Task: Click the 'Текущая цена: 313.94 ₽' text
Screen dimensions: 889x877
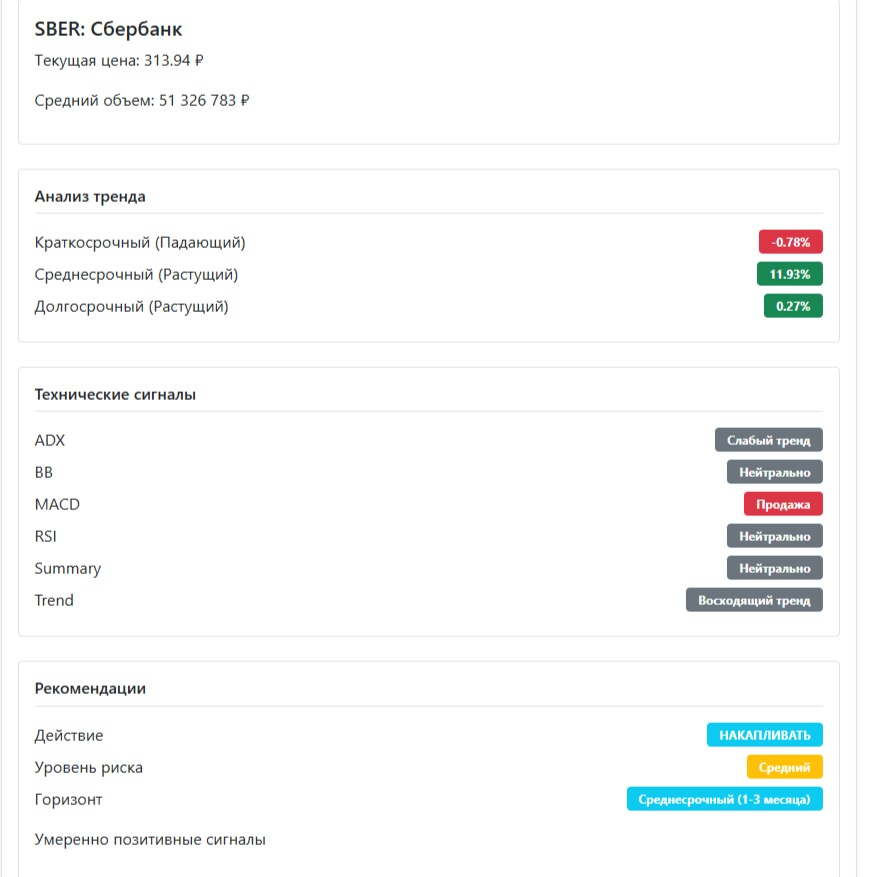Action: 119,60
